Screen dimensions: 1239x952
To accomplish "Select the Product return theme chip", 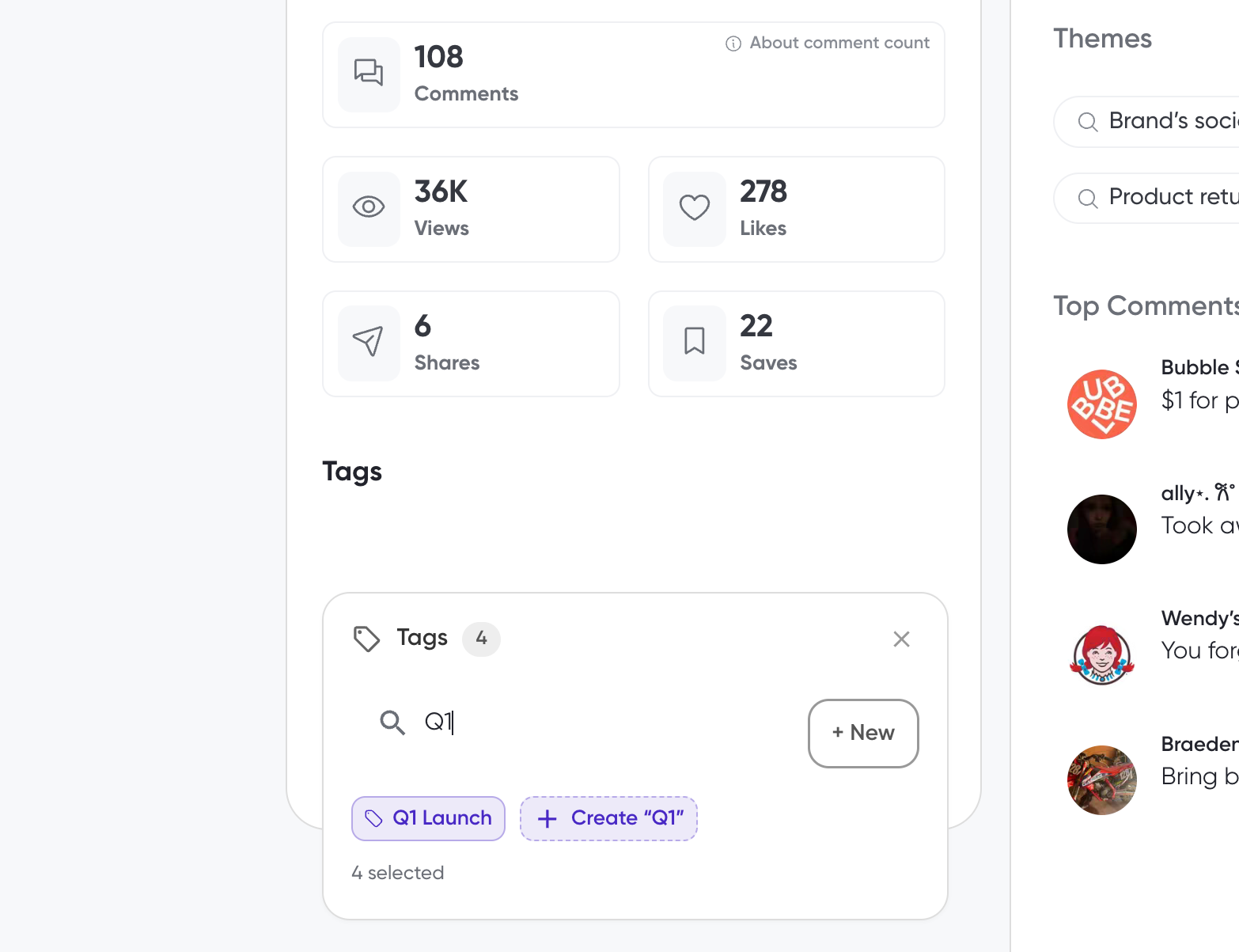I will (x=1146, y=197).
